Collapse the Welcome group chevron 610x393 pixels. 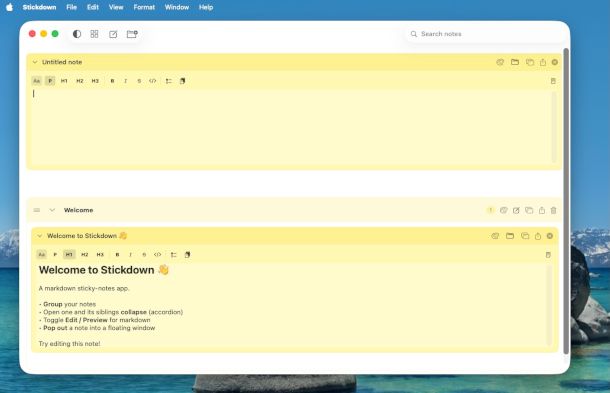point(52,210)
